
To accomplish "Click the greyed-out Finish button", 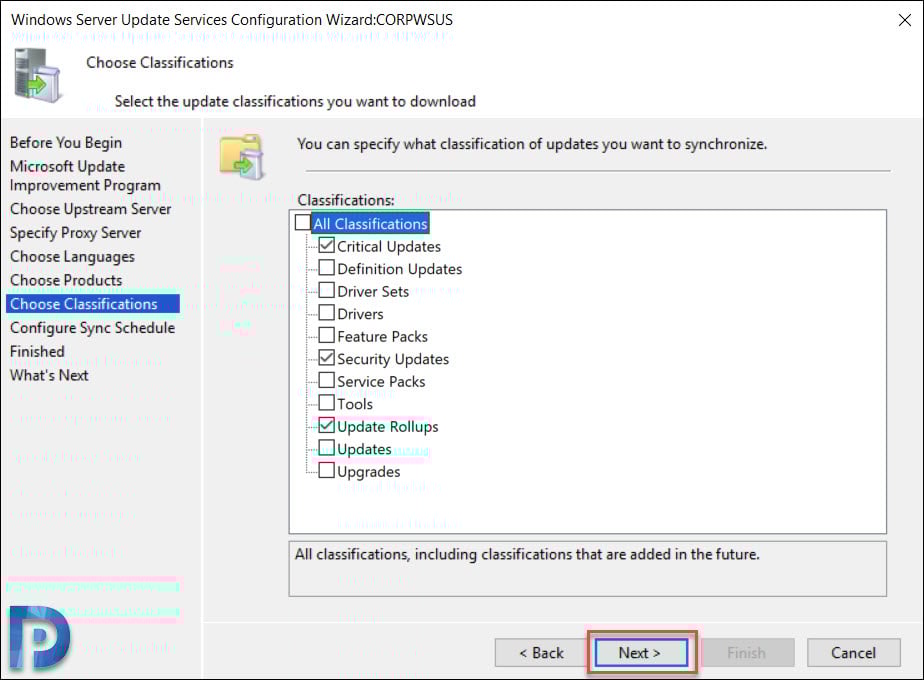I will tap(747, 653).
